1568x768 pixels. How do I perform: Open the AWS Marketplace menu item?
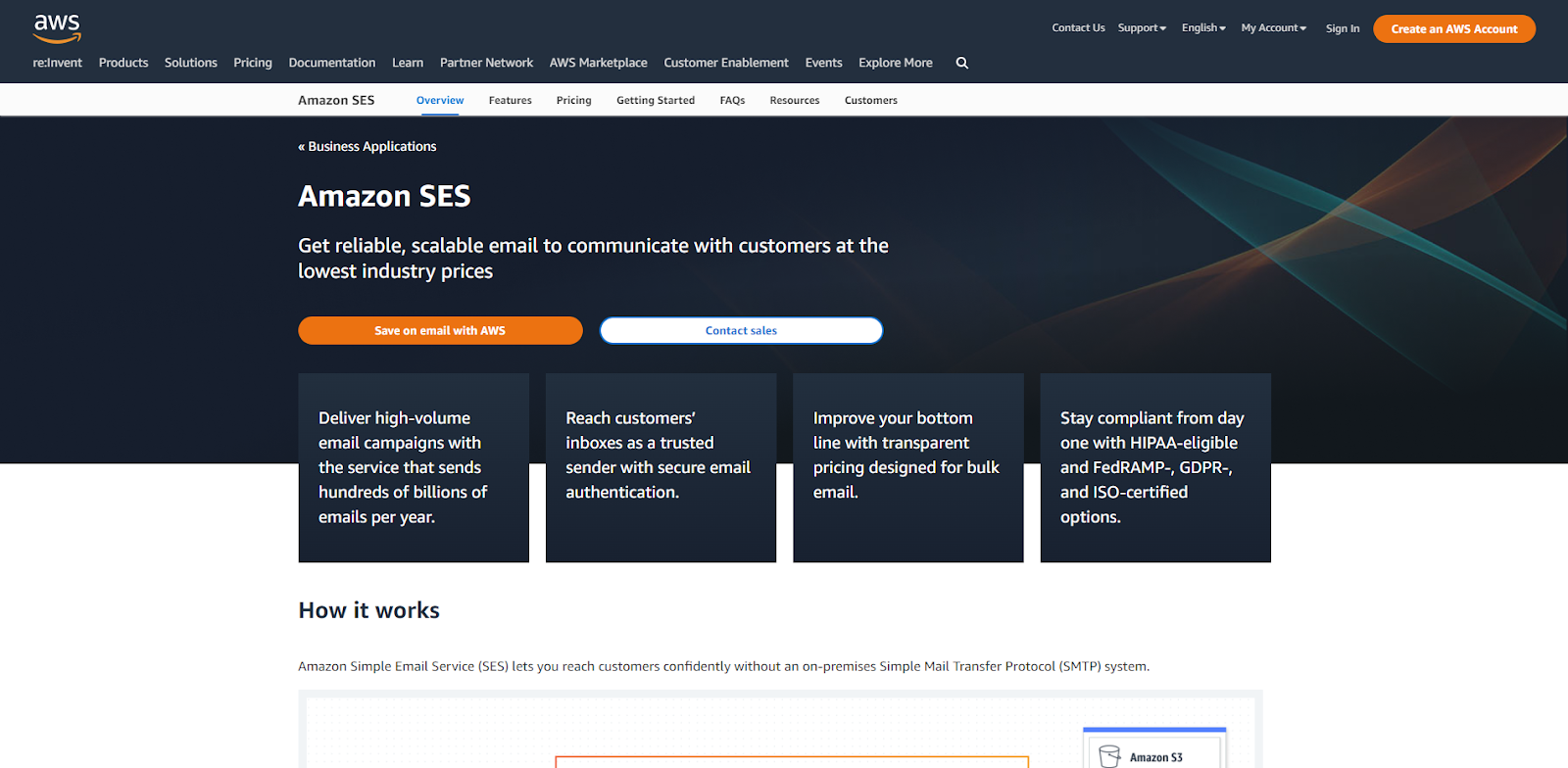coord(598,63)
